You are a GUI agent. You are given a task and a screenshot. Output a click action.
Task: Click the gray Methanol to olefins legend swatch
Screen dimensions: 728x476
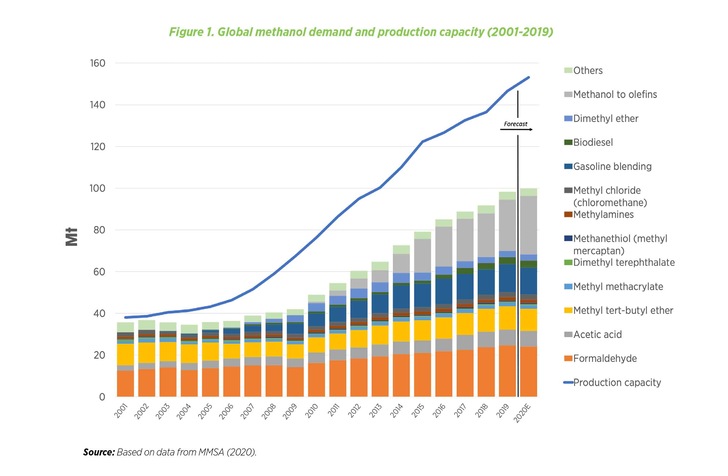[x=568, y=94]
